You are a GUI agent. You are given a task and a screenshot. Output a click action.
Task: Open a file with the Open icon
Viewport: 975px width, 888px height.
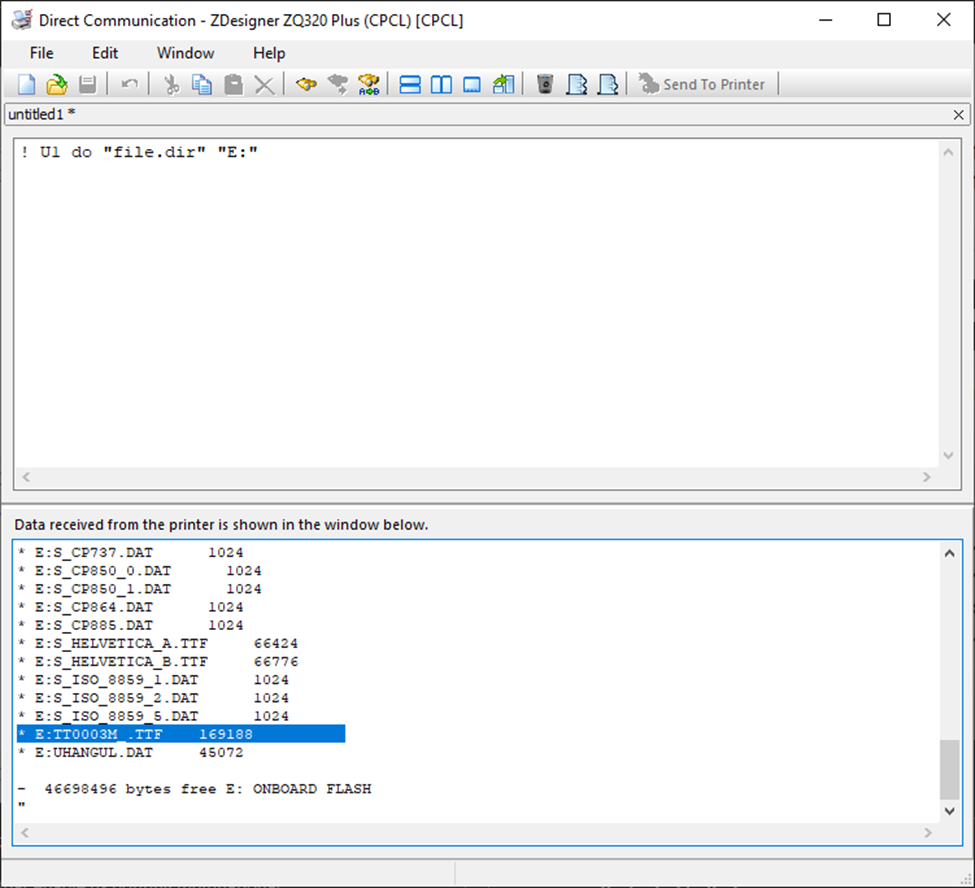tap(56, 84)
